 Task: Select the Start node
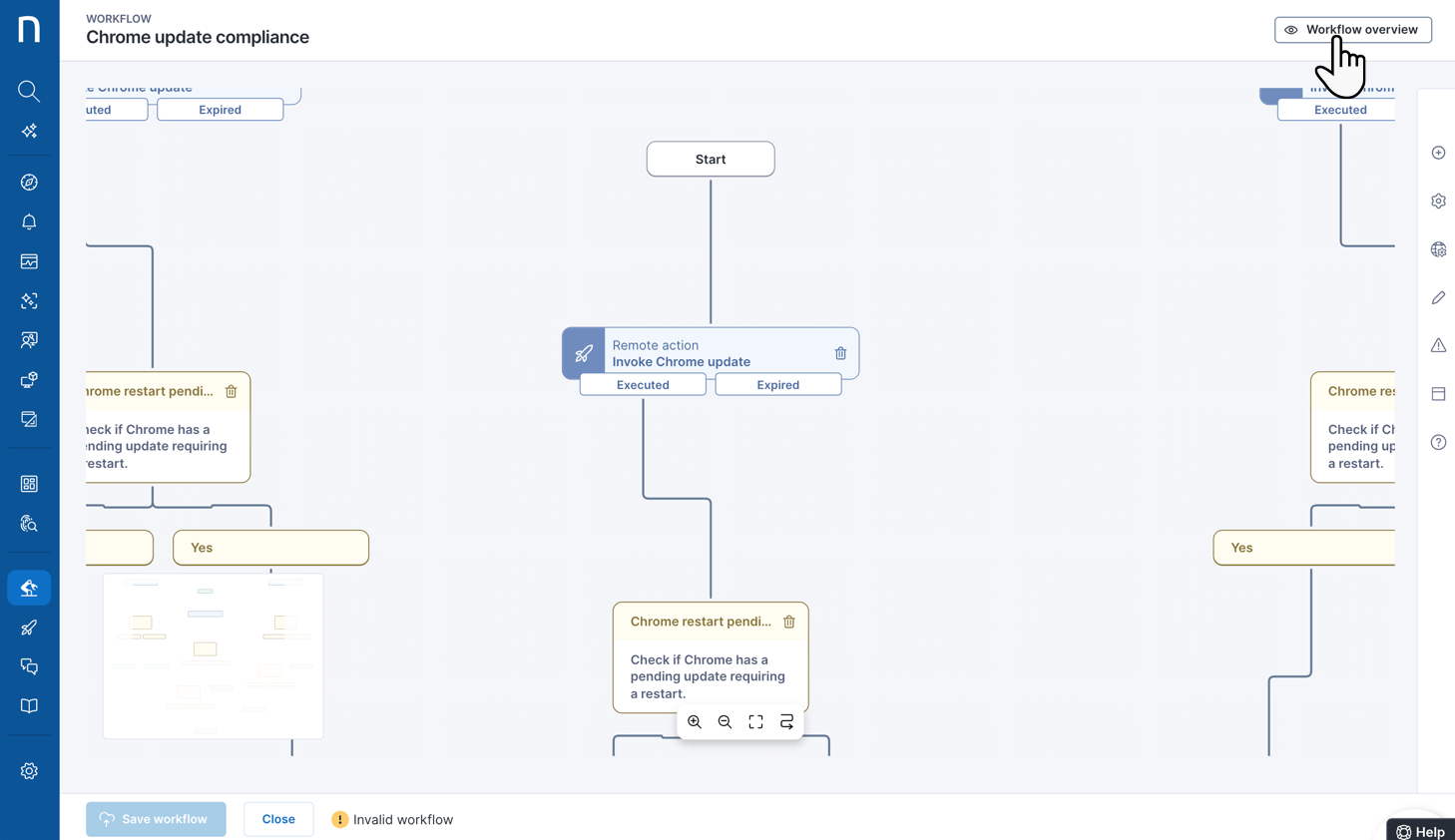[x=711, y=159]
